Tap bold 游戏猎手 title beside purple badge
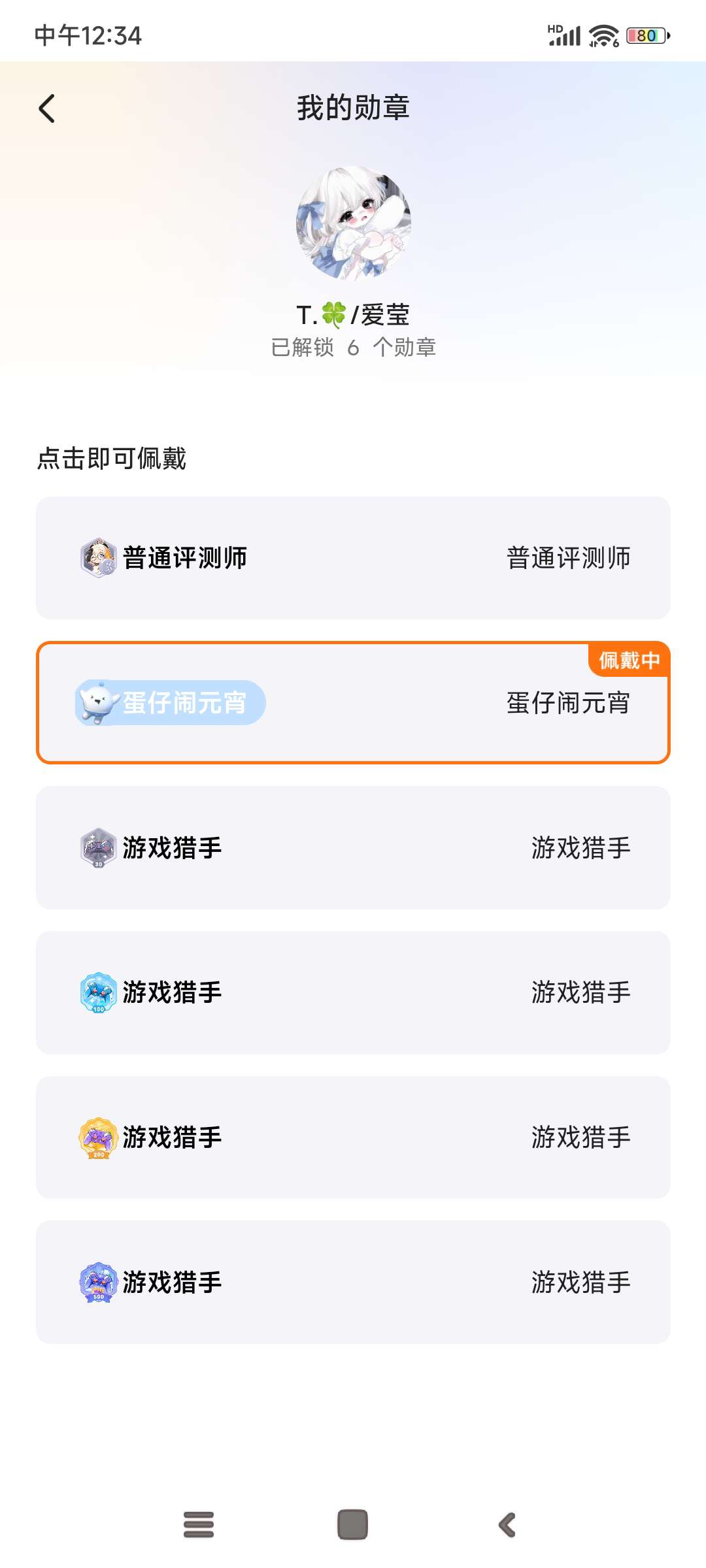Image resolution: width=706 pixels, height=1568 pixels. point(173,1282)
